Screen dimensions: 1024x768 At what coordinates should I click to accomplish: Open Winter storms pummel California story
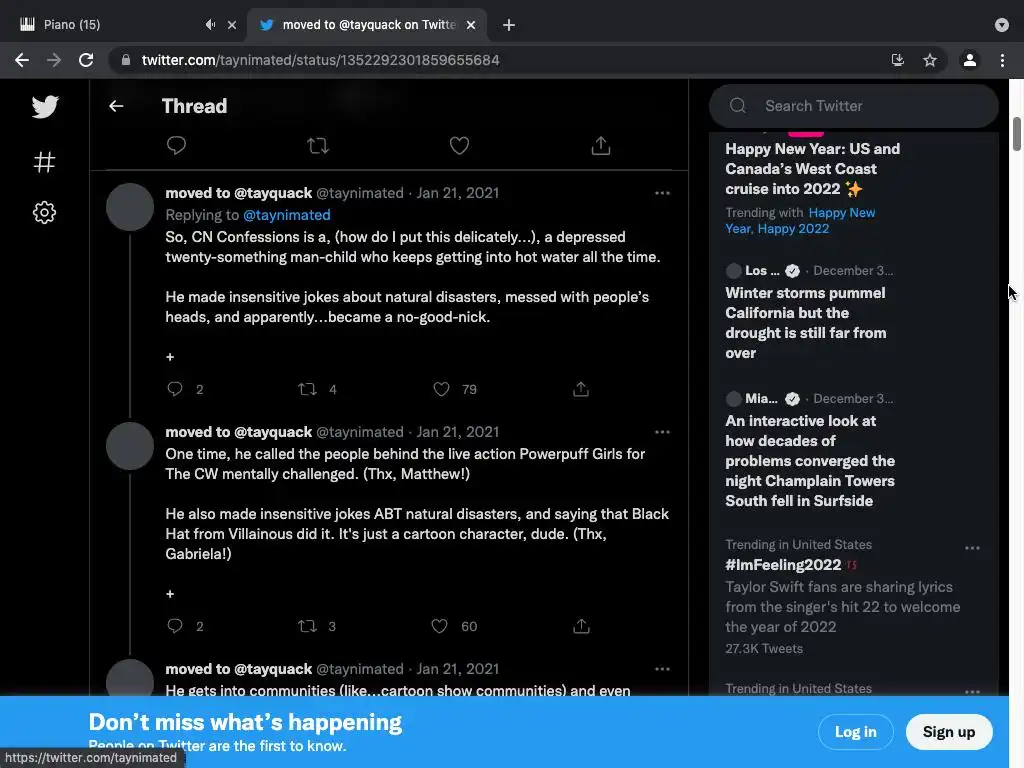click(806, 323)
